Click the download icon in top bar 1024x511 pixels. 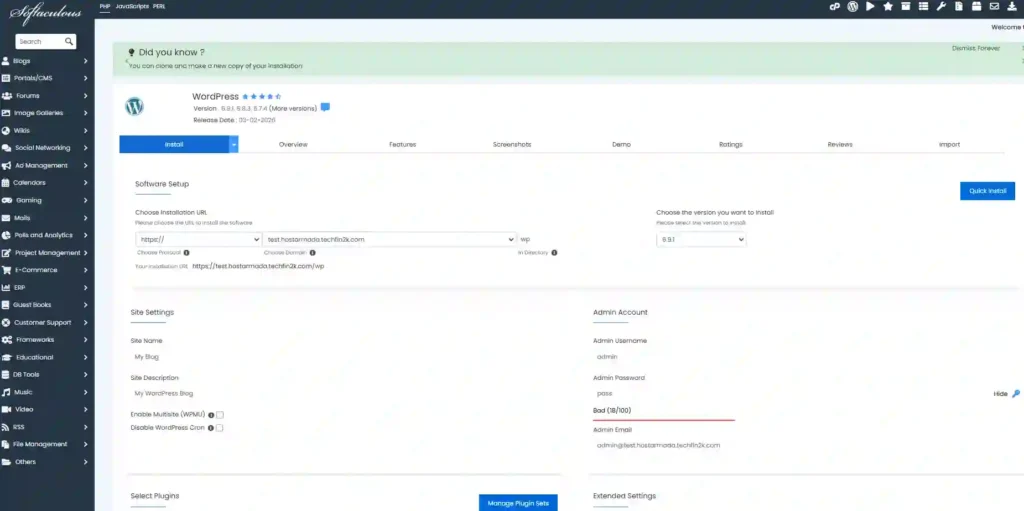pos(1012,7)
